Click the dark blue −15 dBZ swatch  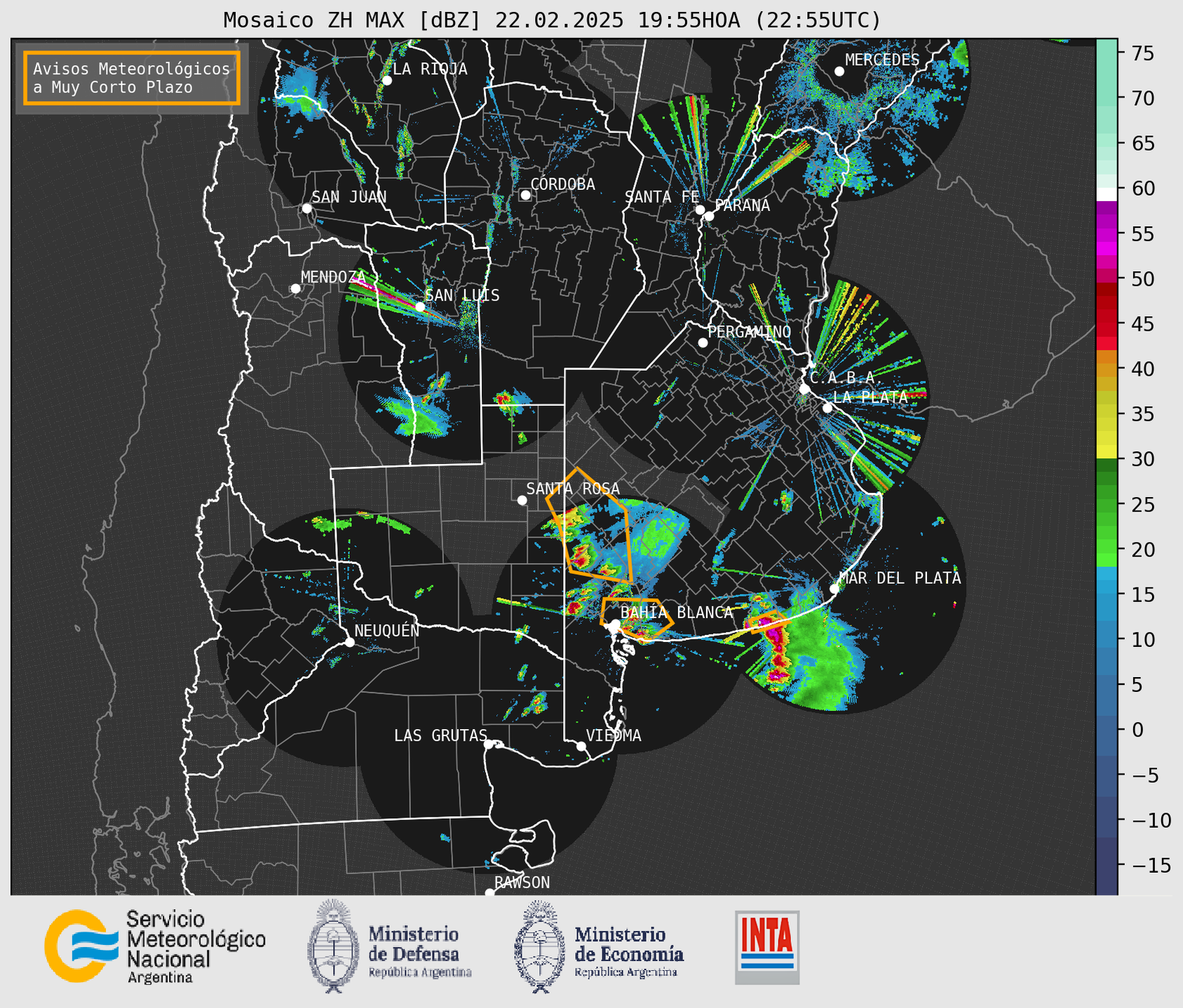point(1107,866)
